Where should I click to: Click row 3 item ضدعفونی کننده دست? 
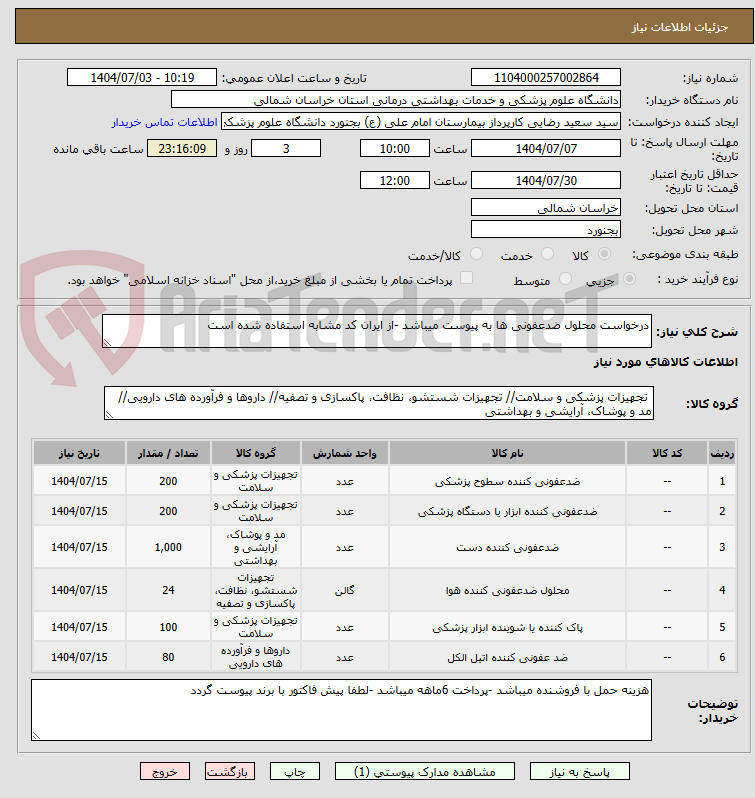coord(507,547)
